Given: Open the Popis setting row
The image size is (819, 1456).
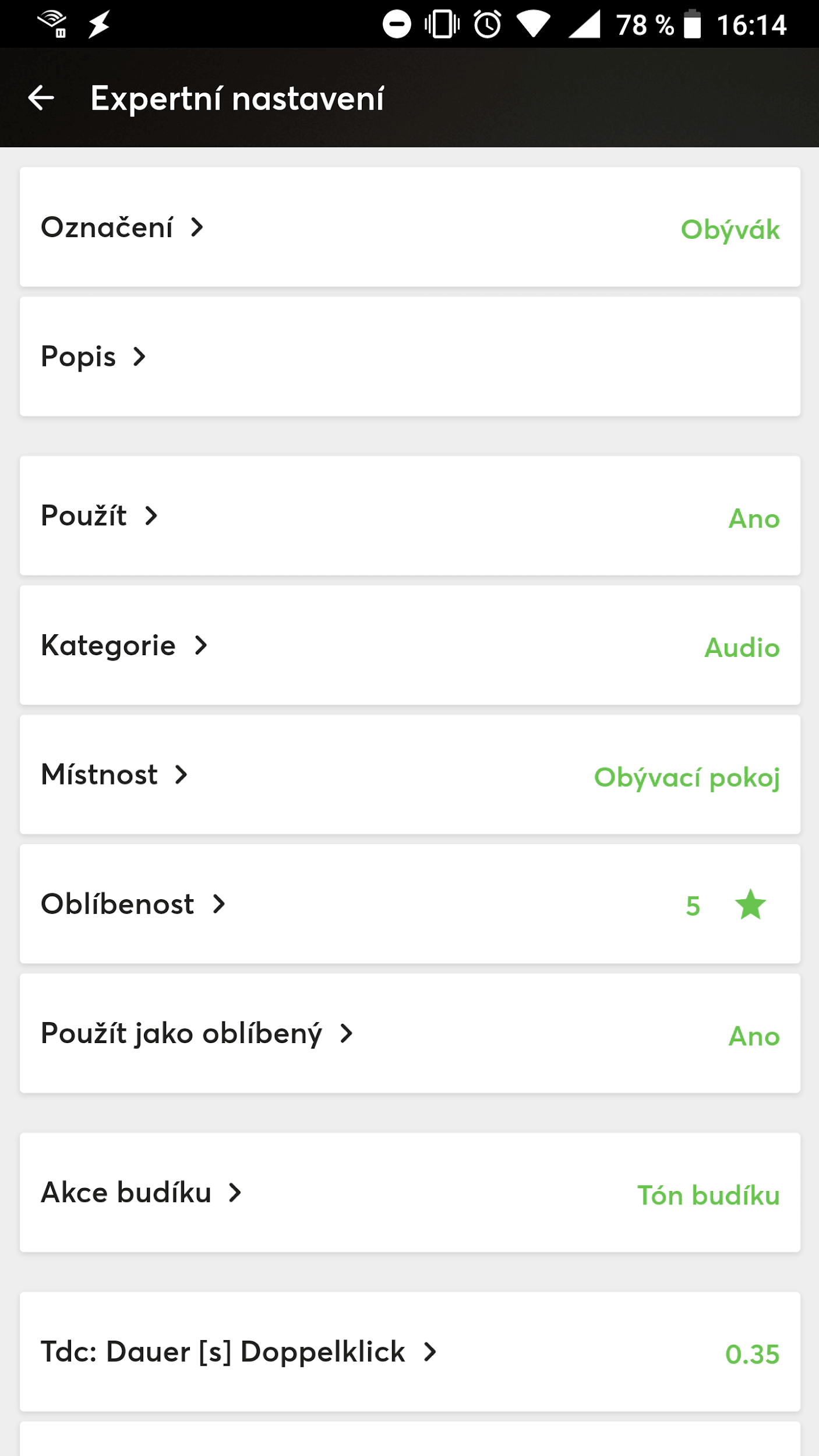Looking at the screenshot, I should [409, 356].
